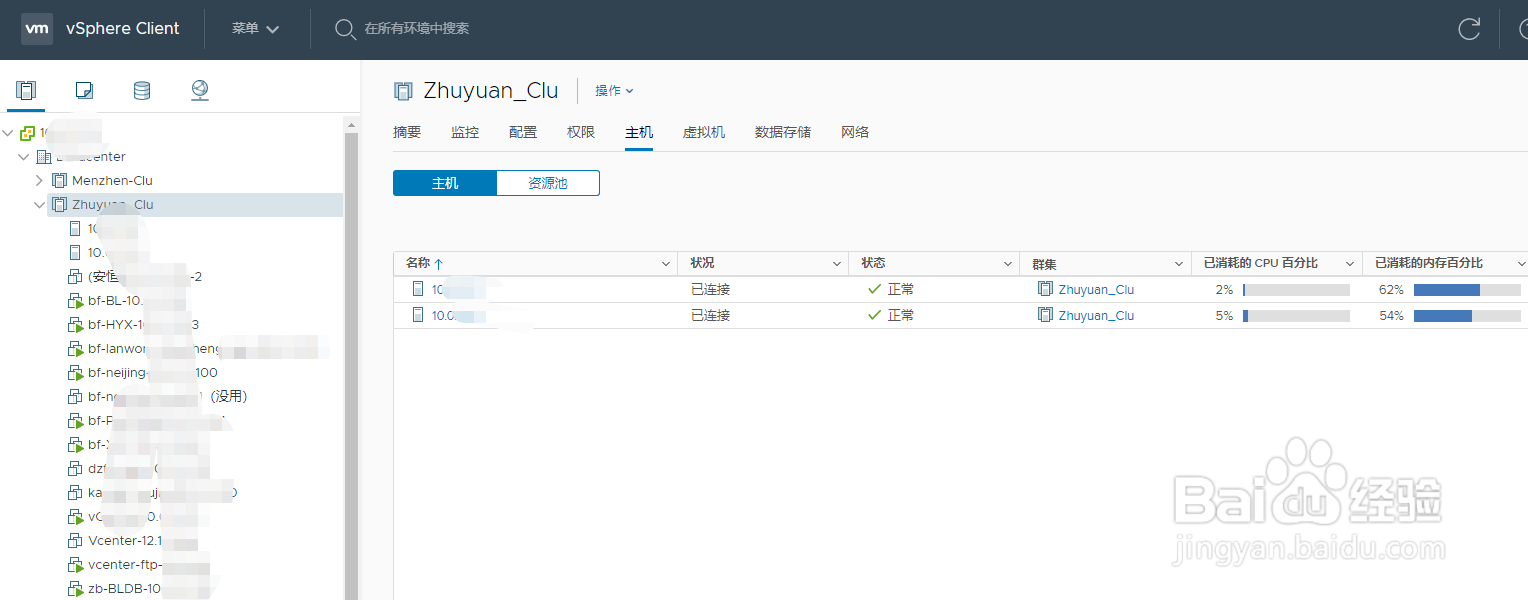Image resolution: width=1528 pixels, height=600 pixels.
Task: Open Zhuyuan_Clu link in second row
Action: pos(1096,315)
